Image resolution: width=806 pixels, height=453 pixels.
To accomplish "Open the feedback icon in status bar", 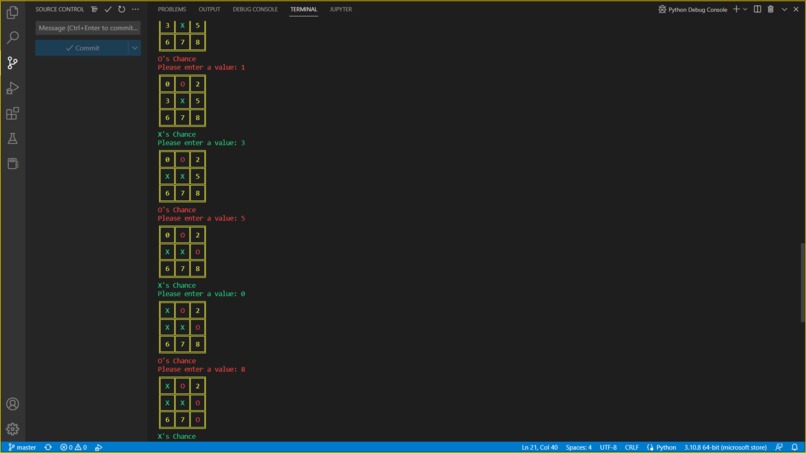I will 779,447.
